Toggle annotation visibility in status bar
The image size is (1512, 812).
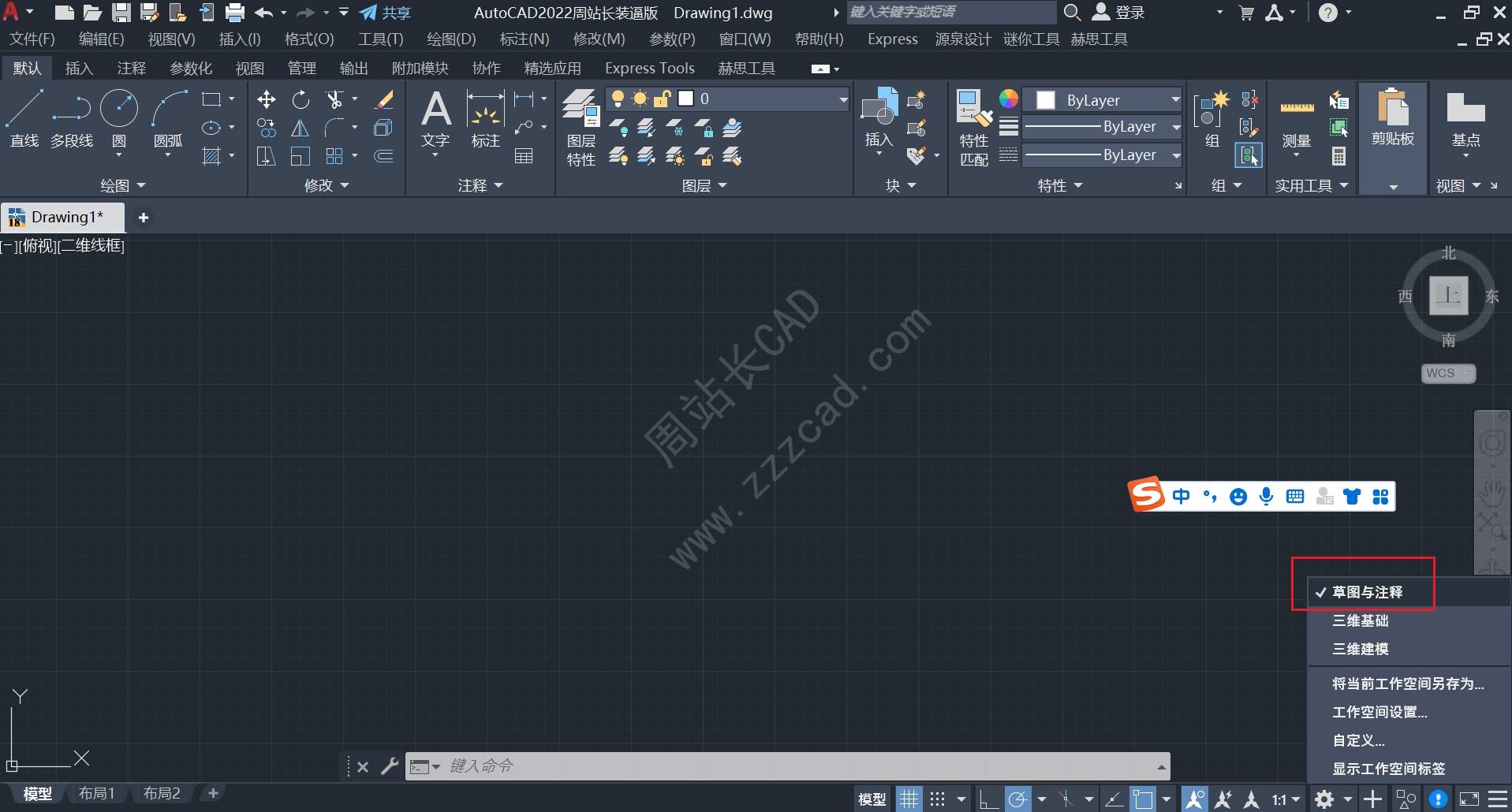[1195, 799]
